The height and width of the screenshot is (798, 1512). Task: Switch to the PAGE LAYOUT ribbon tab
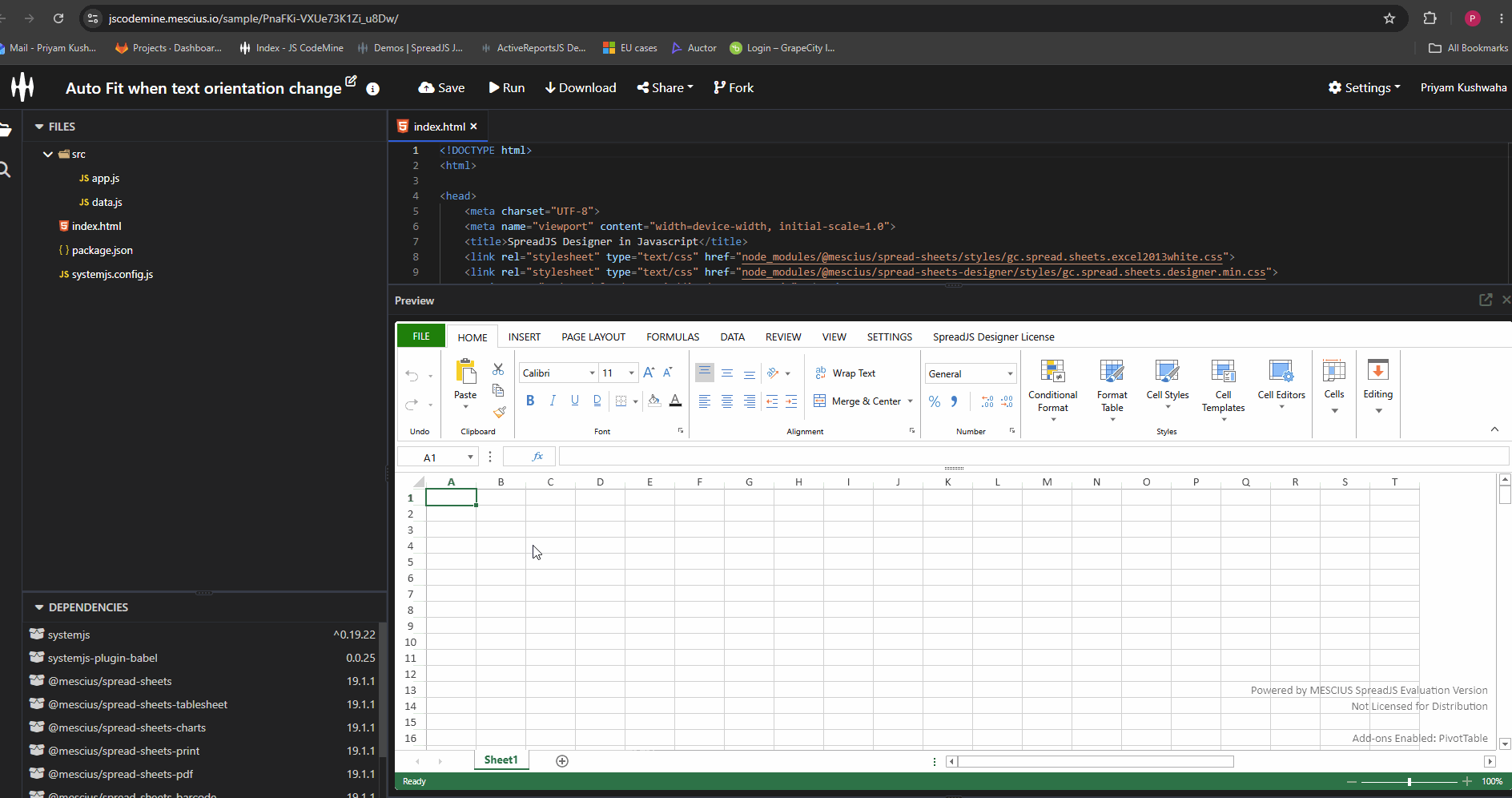(x=593, y=337)
